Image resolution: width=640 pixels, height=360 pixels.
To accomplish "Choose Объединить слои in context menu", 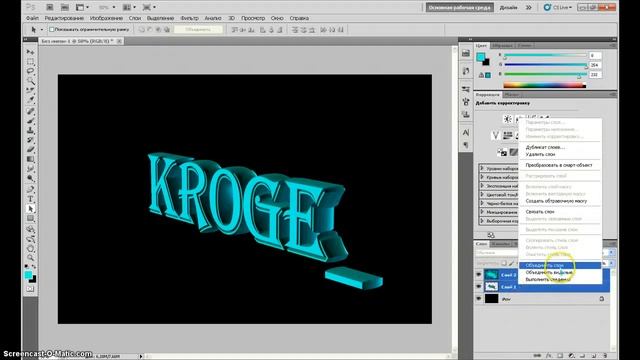I will point(560,265).
